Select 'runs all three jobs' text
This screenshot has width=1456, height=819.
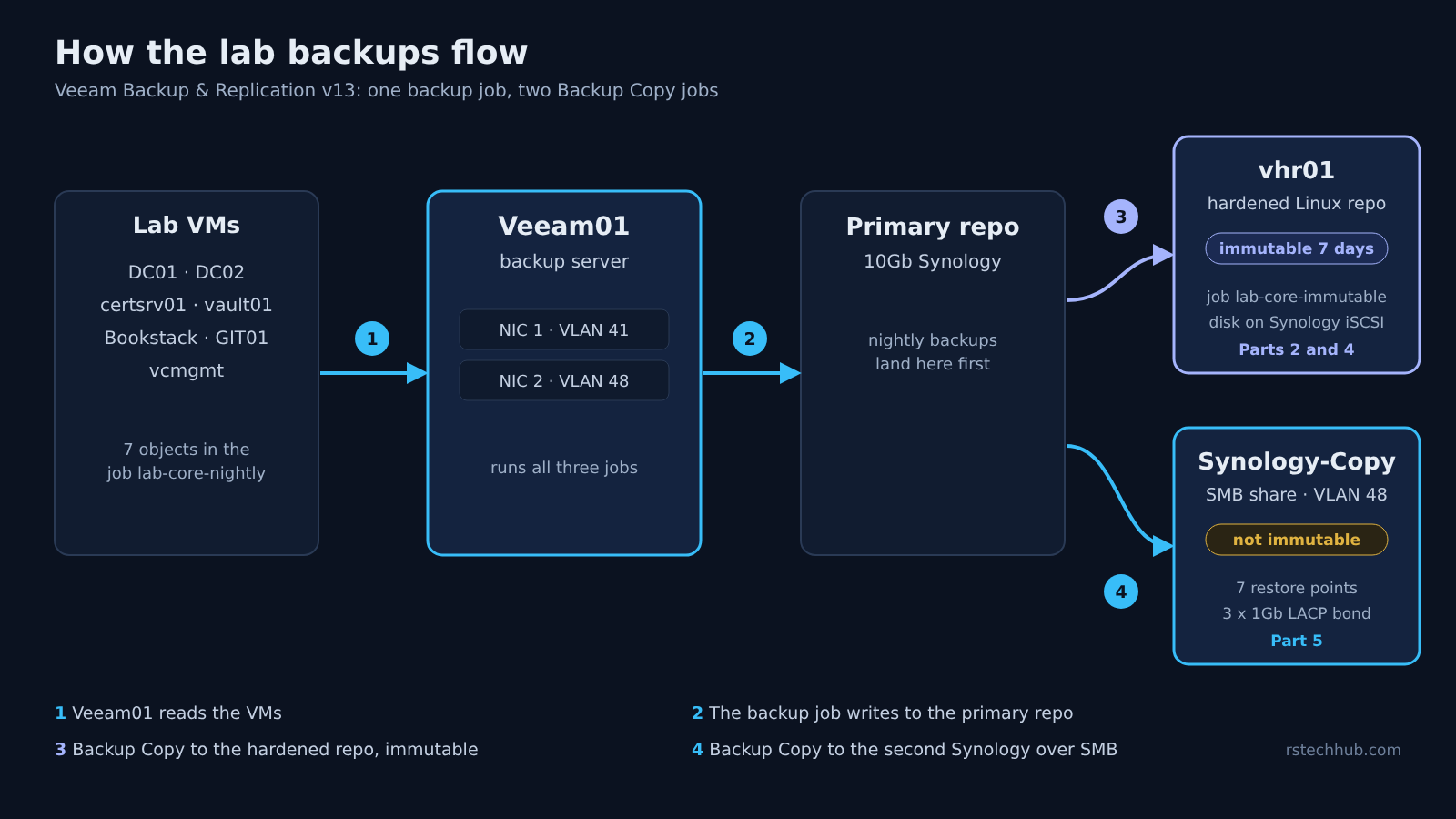tap(564, 468)
